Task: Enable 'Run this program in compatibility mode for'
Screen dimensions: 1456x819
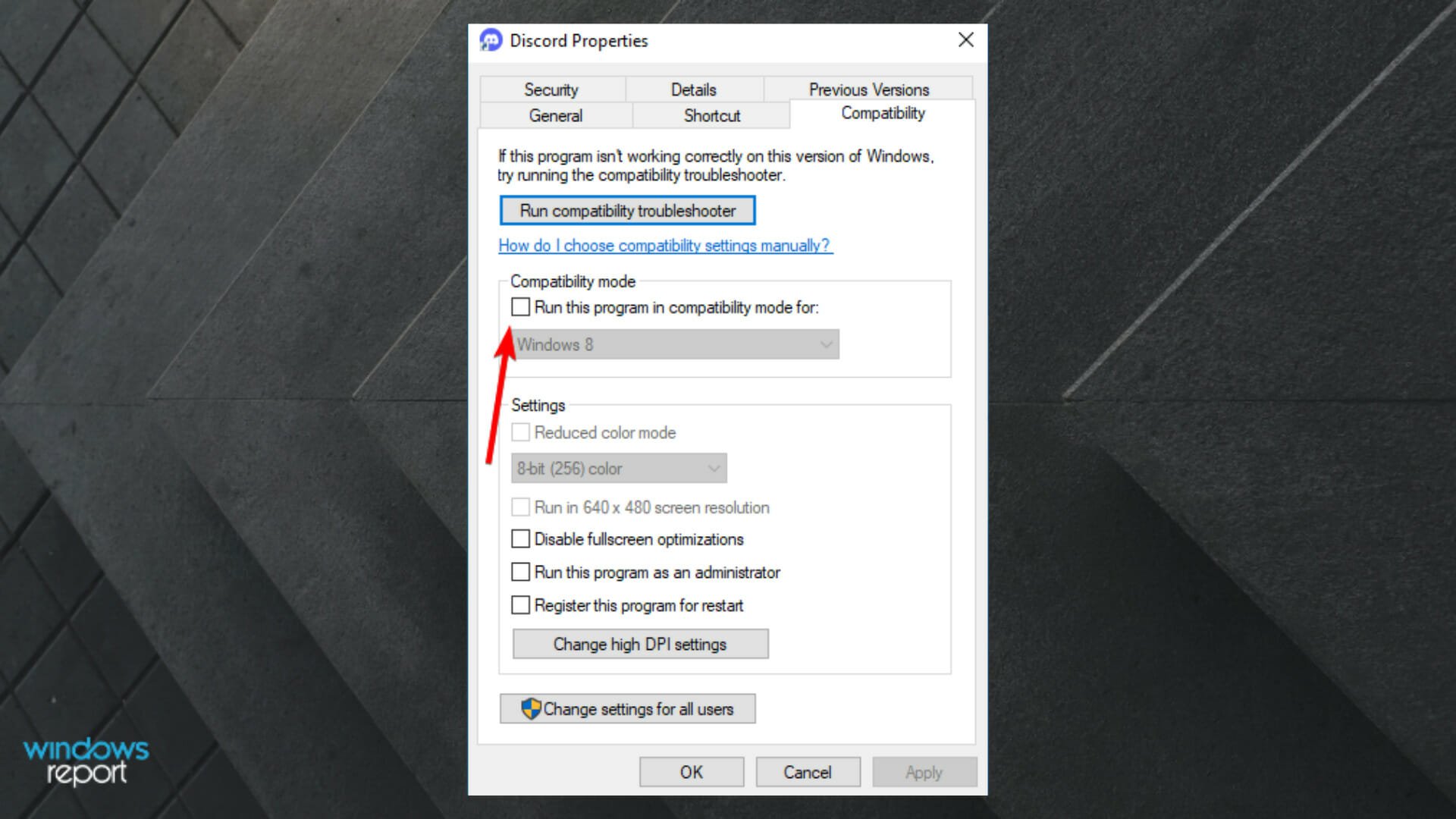Action: [520, 307]
